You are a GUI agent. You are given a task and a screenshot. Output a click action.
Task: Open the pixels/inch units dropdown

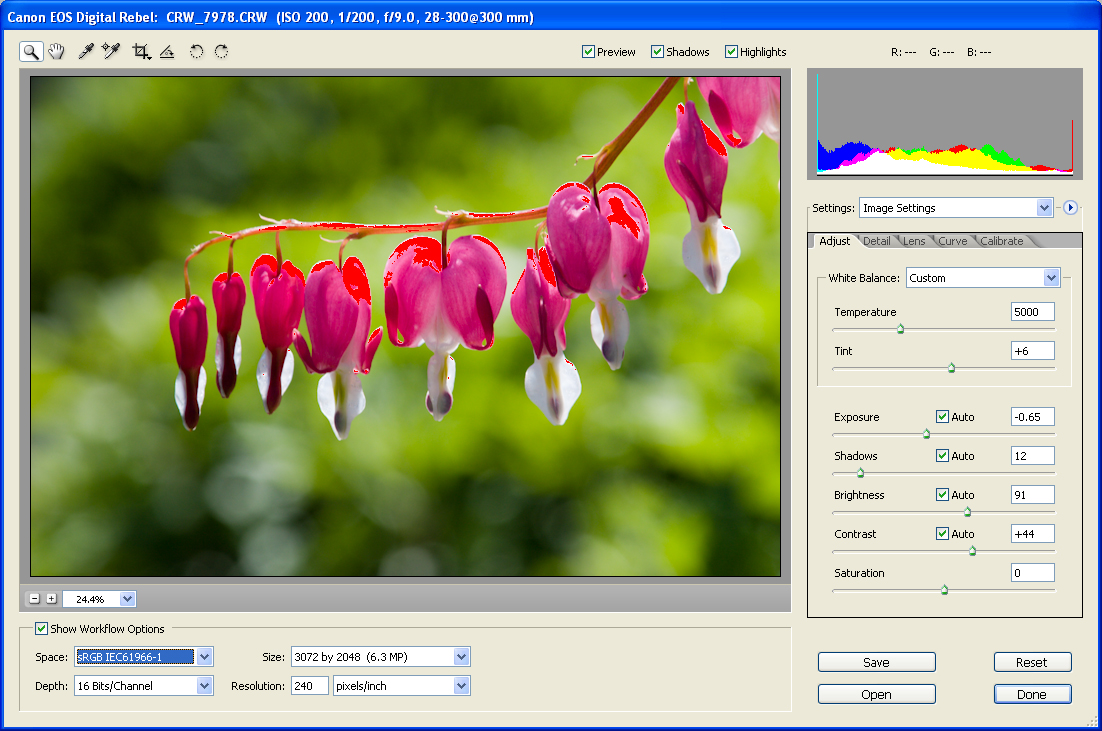[x=462, y=686]
